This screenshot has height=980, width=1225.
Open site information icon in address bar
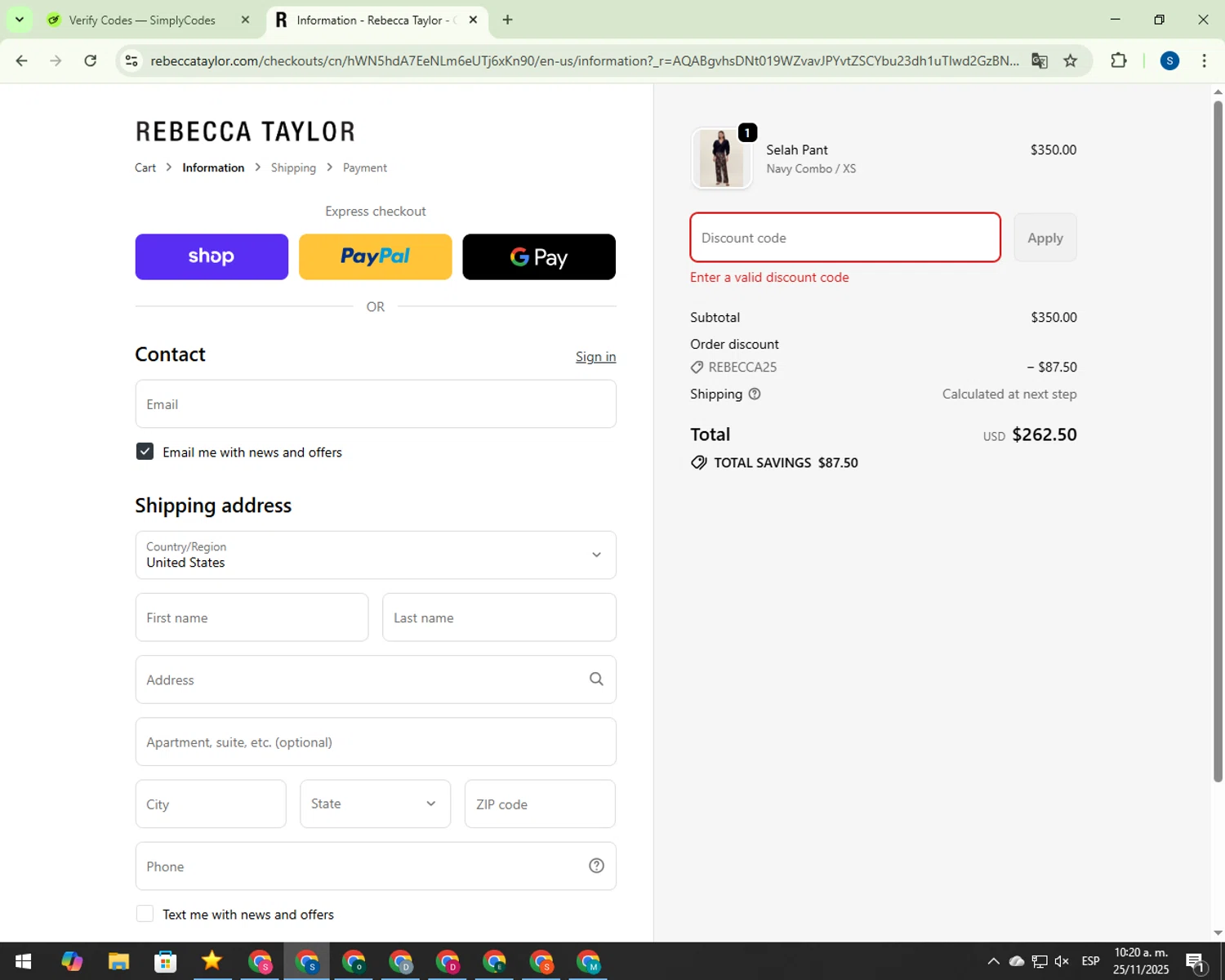[131, 60]
